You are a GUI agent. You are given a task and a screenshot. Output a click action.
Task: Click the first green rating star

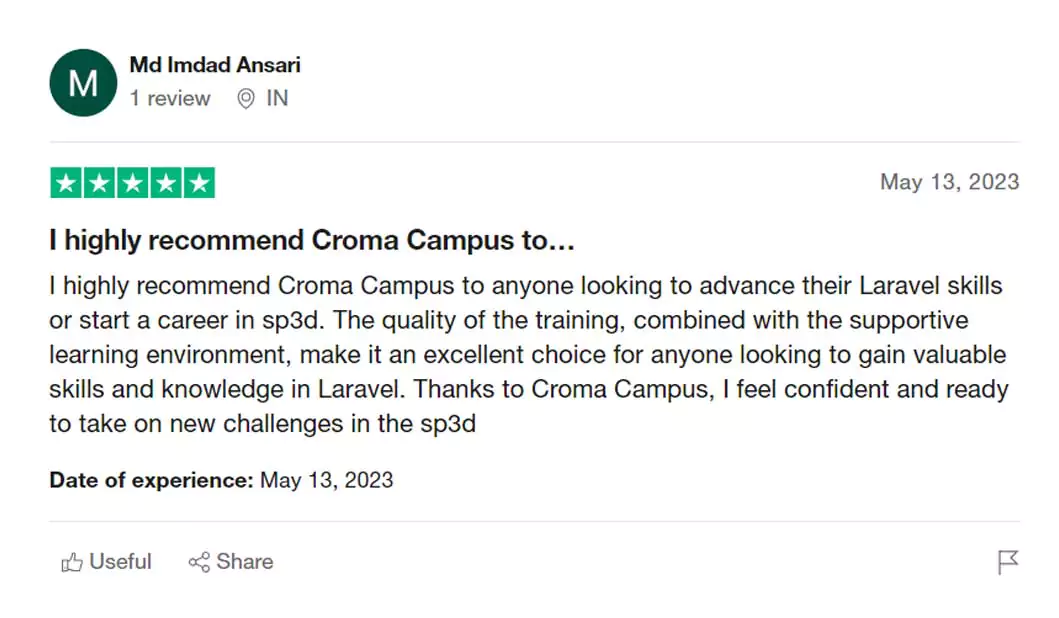click(66, 184)
